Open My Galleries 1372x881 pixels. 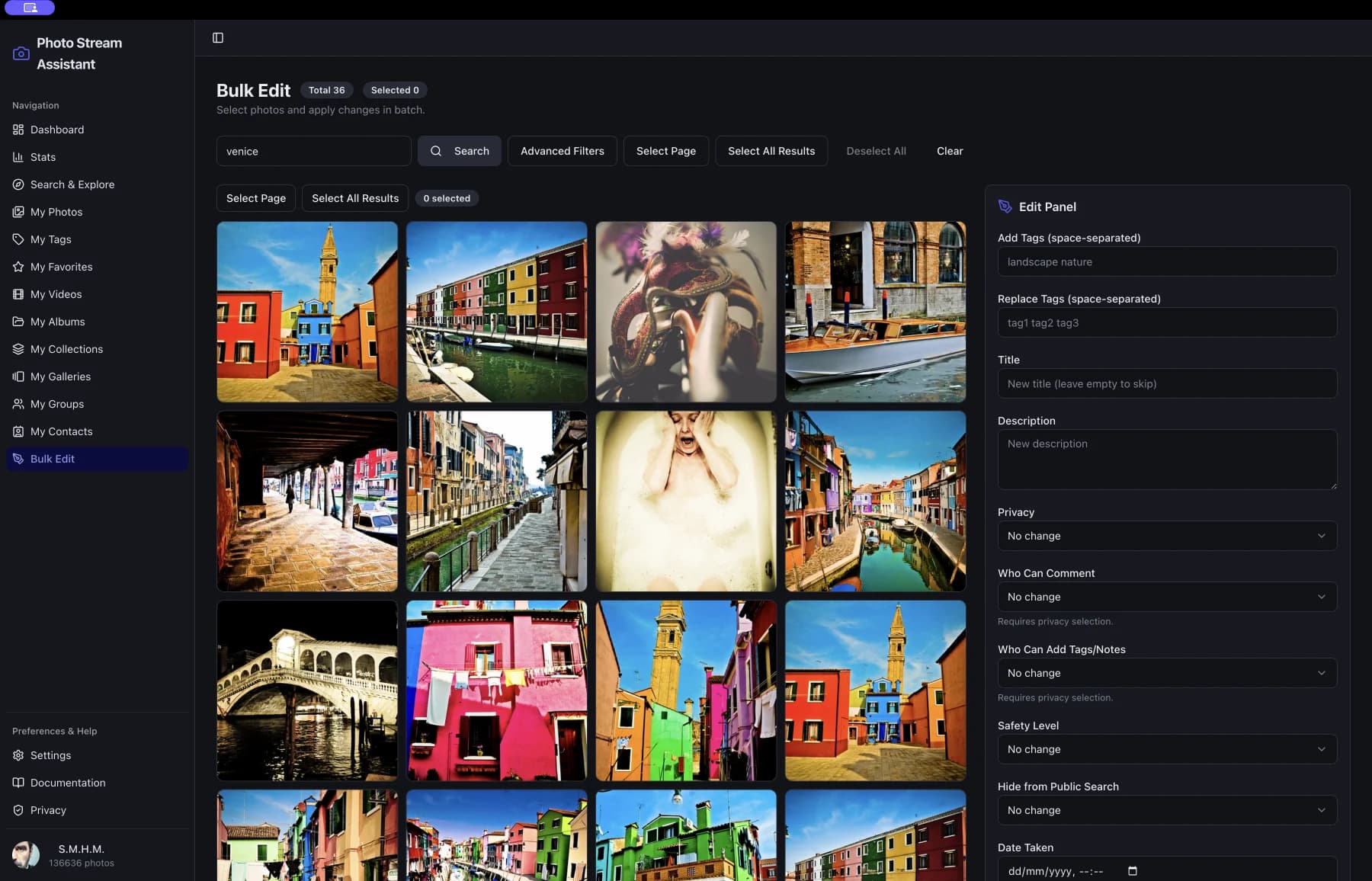60,376
